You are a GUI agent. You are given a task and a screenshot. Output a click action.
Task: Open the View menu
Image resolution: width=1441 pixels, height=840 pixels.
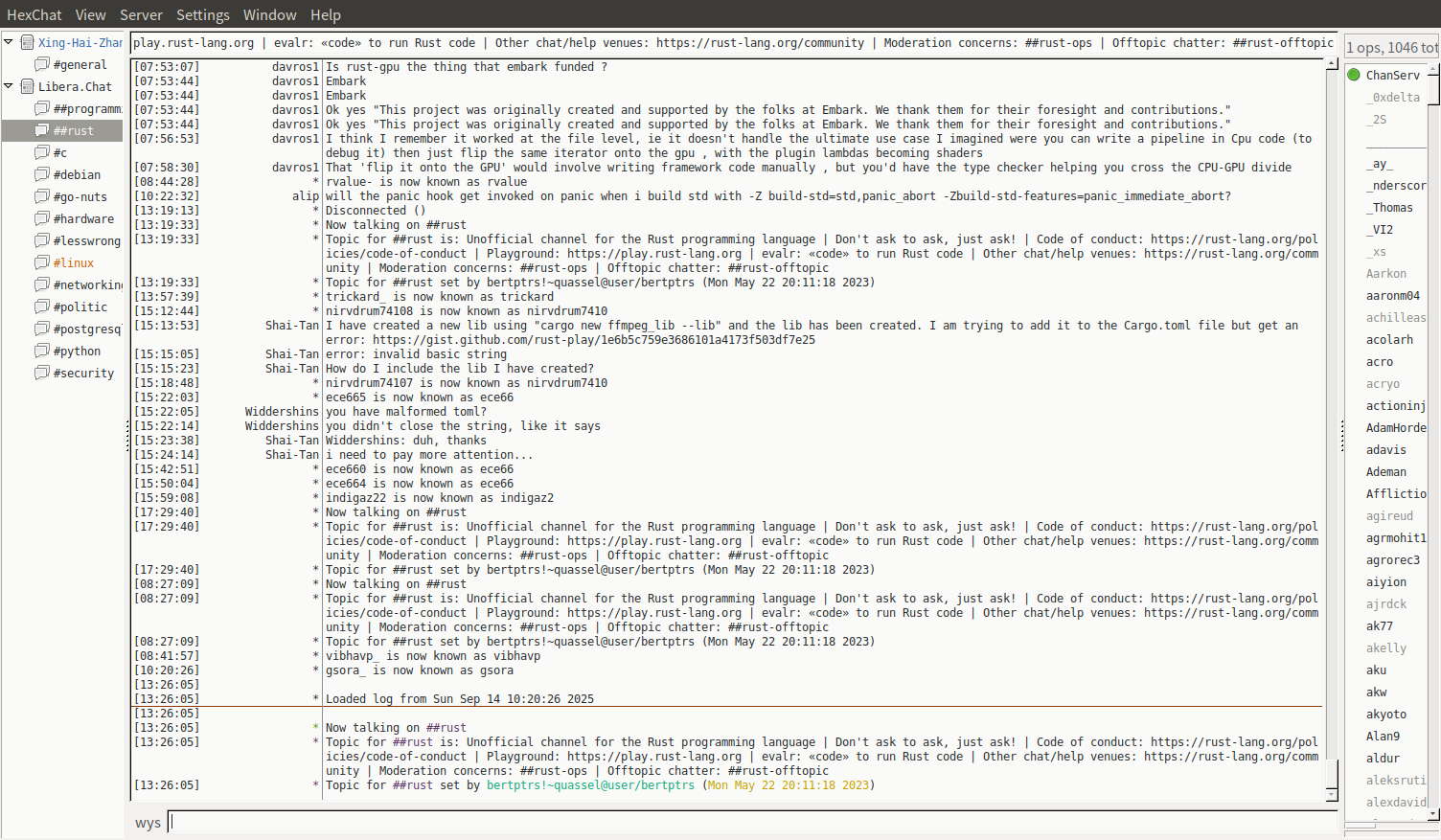[90, 14]
